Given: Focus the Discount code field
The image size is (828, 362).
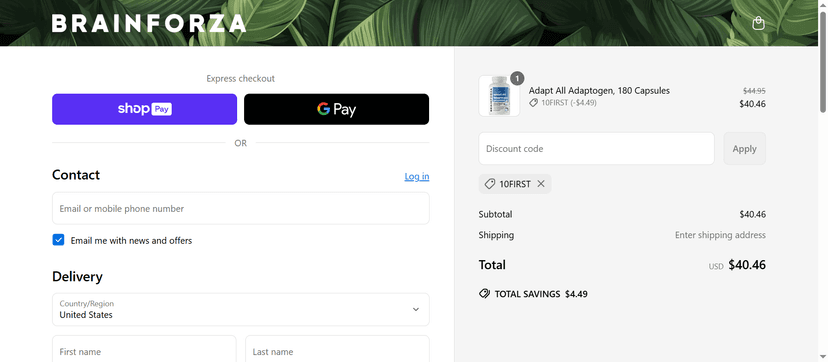Looking at the screenshot, I should pos(596,149).
